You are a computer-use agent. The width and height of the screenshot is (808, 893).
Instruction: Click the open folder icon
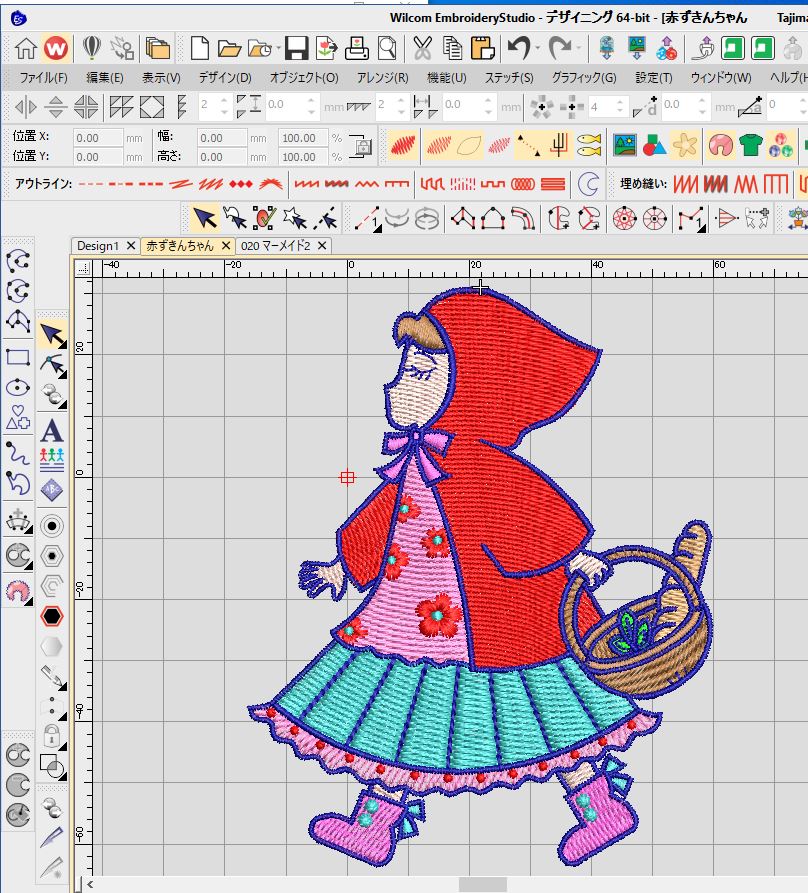click(229, 49)
